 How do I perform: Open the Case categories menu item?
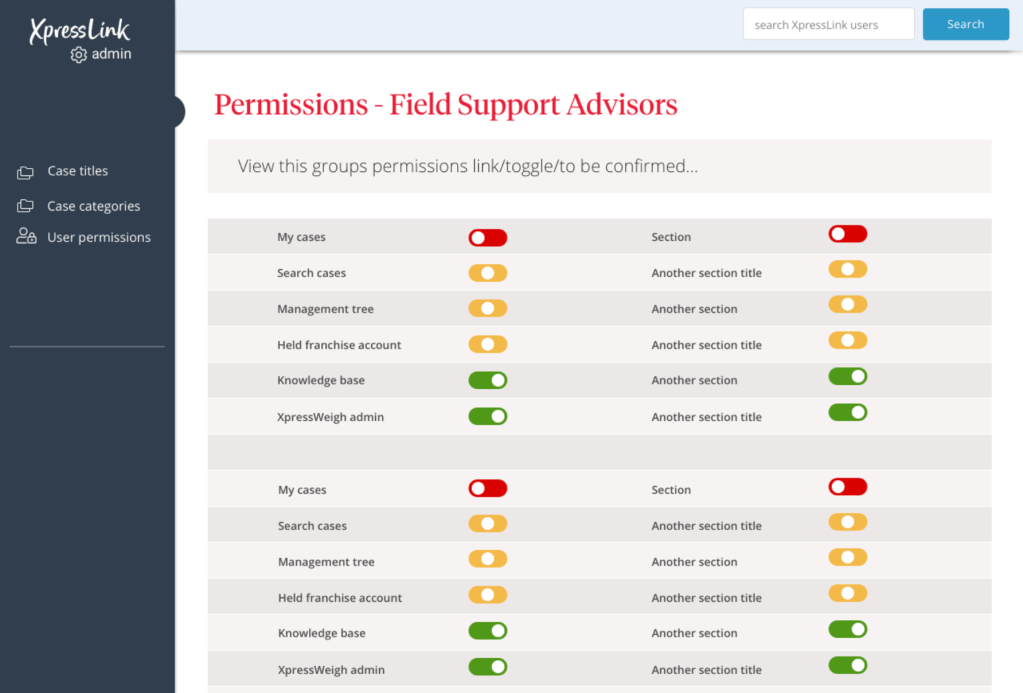(93, 206)
